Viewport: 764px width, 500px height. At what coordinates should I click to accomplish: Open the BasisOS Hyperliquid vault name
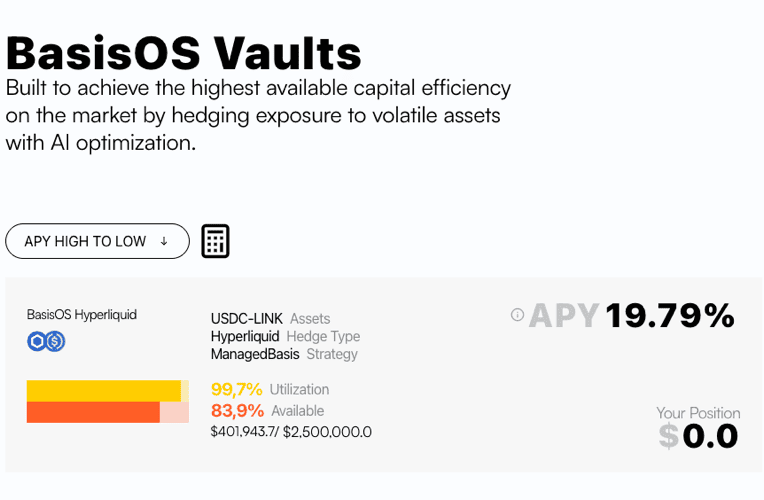click(82, 315)
